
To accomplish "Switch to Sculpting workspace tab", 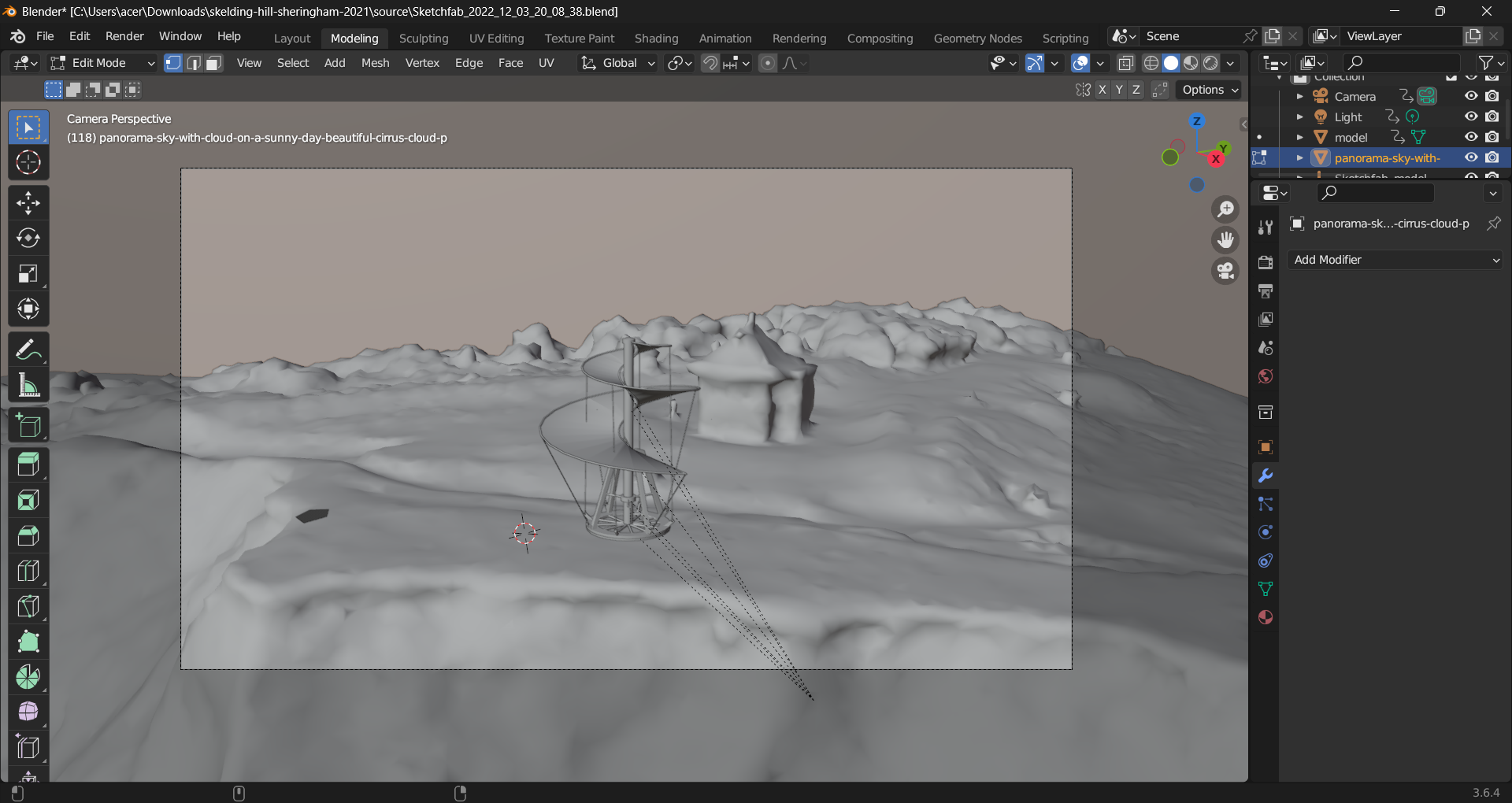I will [x=424, y=38].
